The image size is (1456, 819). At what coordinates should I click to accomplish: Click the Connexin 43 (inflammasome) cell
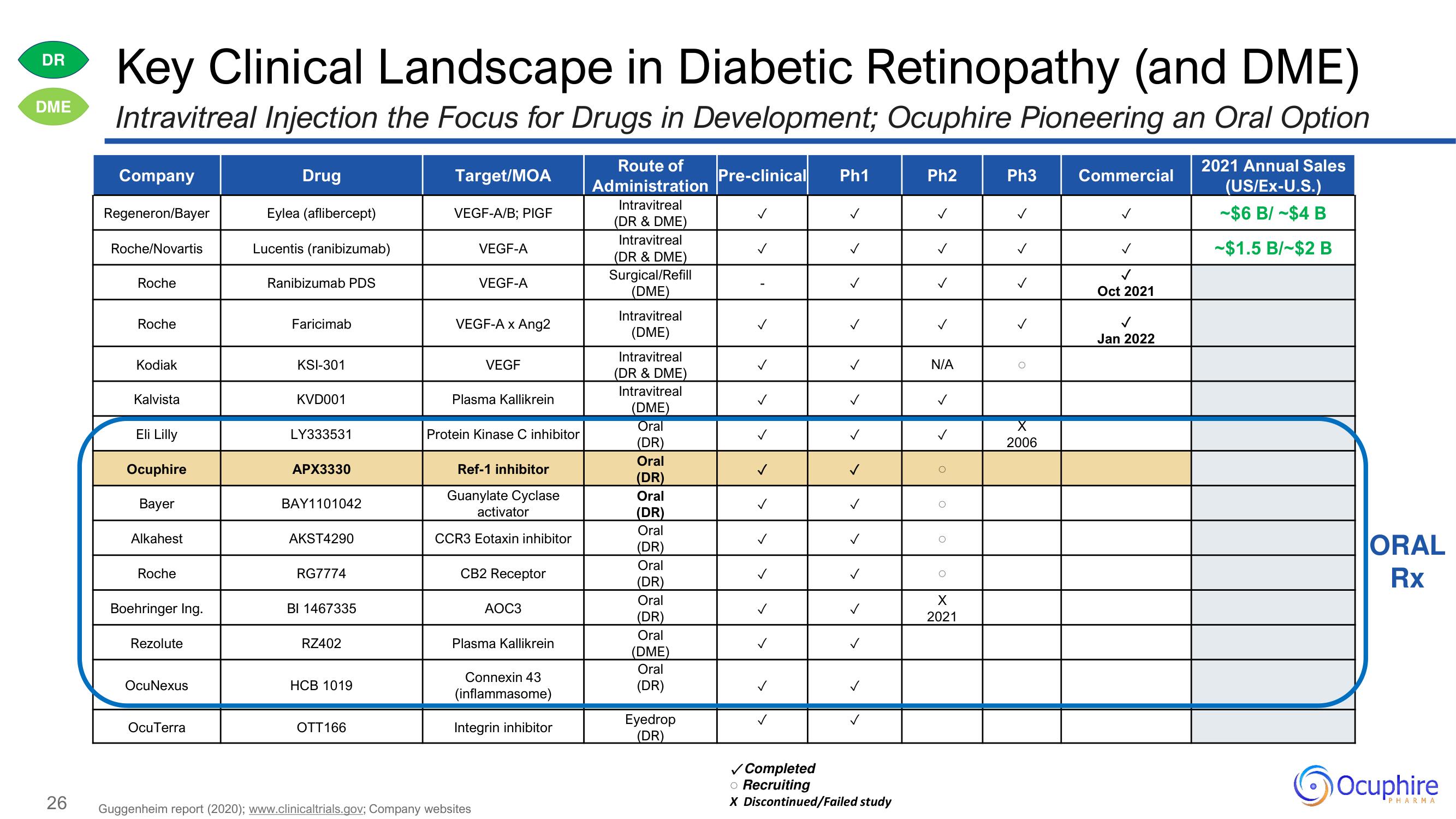click(503, 686)
